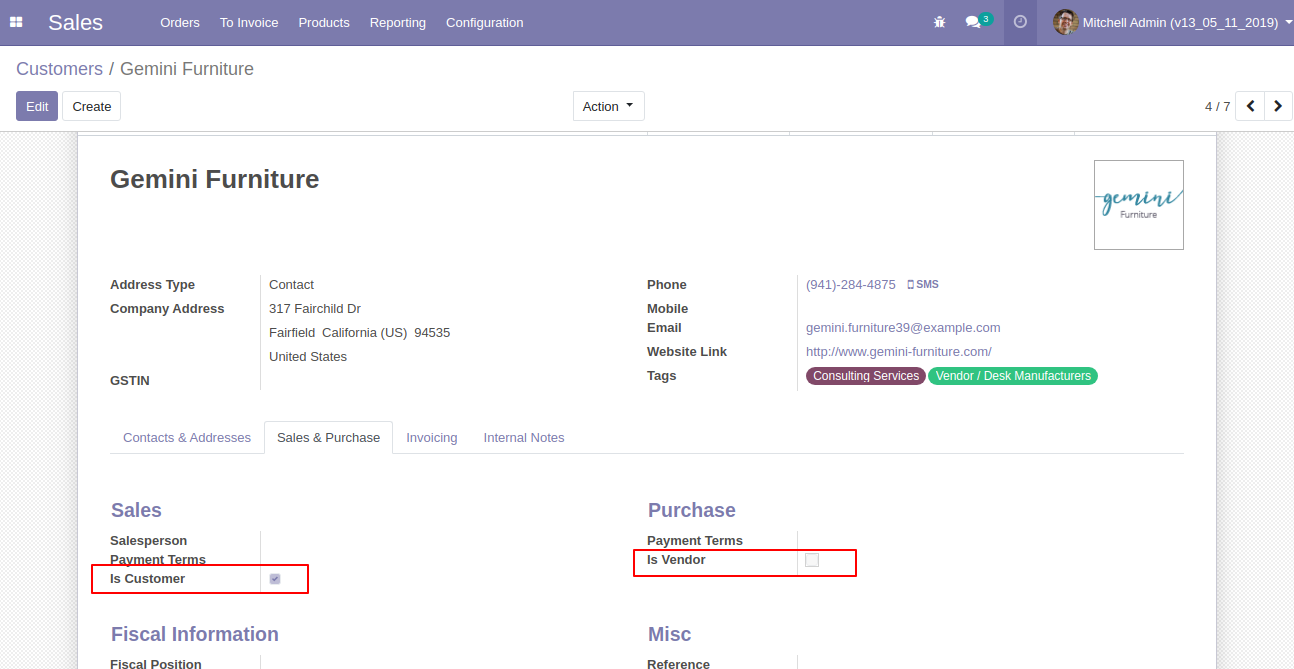
Task: Click the Create button
Action: [91, 106]
